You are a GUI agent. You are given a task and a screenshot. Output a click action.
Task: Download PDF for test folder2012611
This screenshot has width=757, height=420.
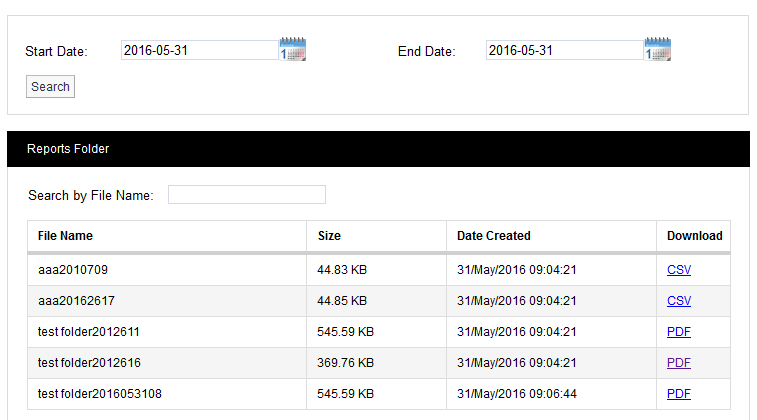679,332
